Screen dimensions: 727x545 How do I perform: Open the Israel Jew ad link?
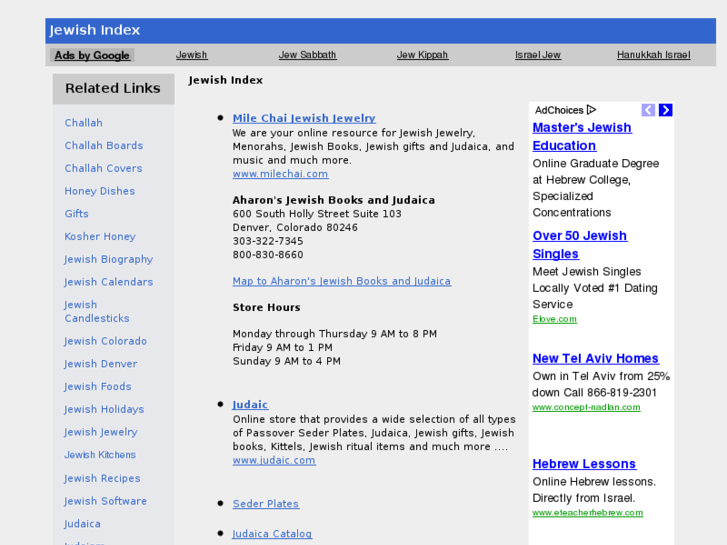tap(538, 55)
